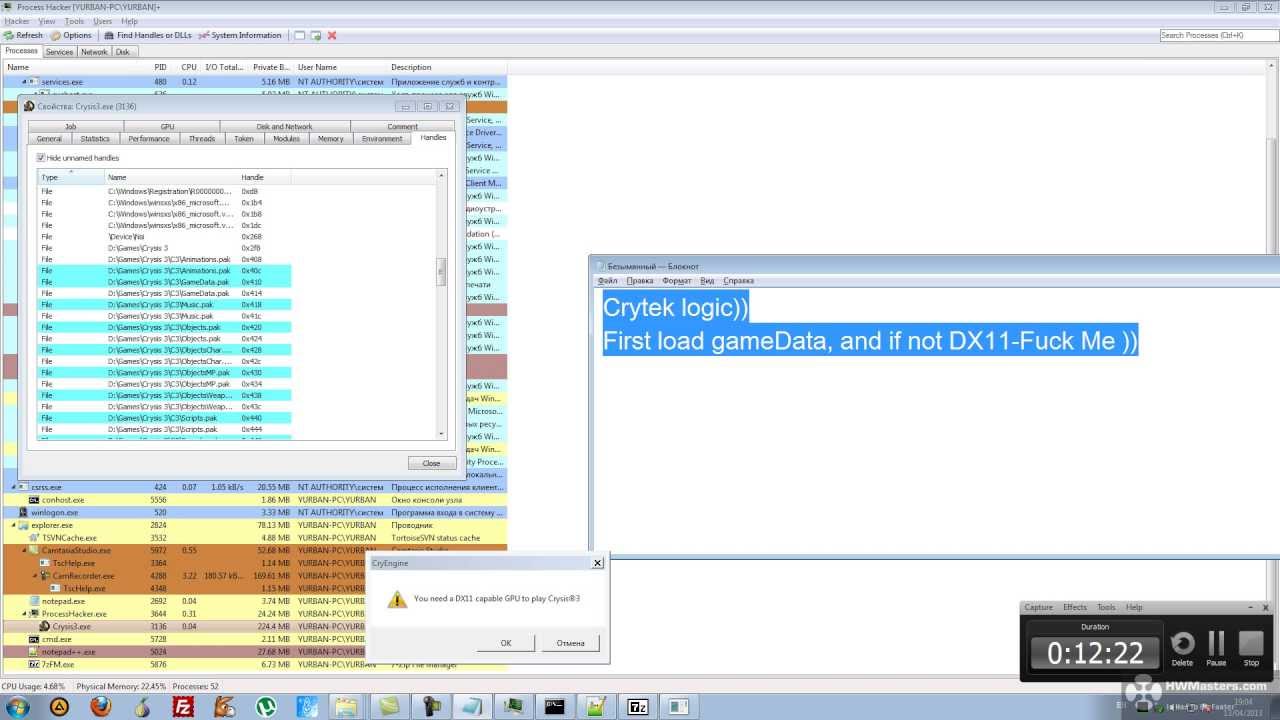The width and height of the screenshot is (1280, 720).
Task: Sort processes by the CPU column header
Action: [188, 67]
